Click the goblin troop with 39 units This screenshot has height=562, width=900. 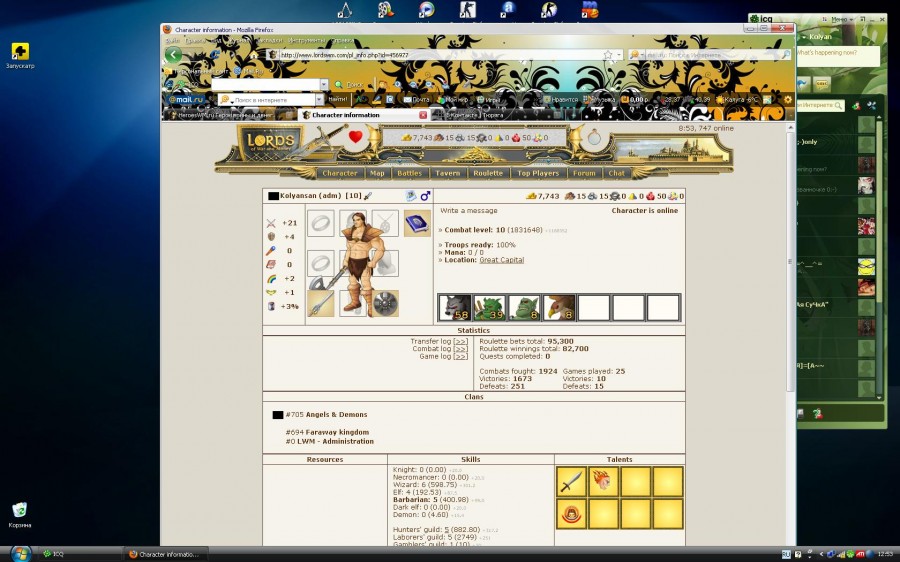click(490, 308)
